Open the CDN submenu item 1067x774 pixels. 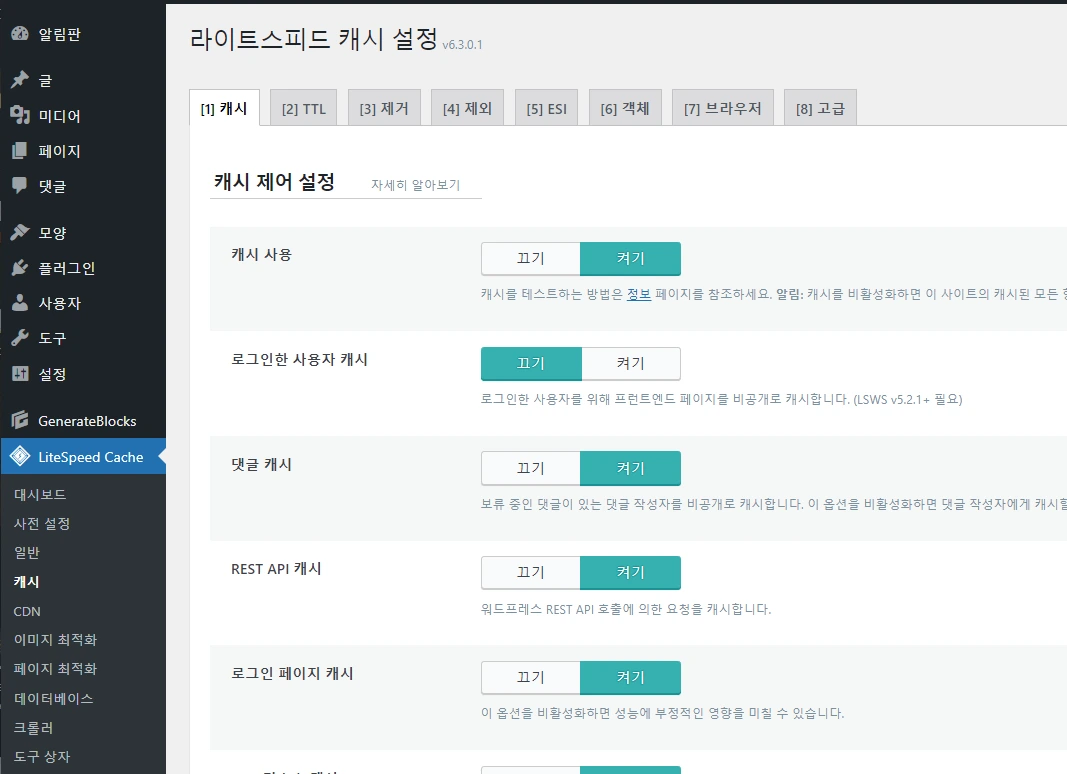[27, 611]
